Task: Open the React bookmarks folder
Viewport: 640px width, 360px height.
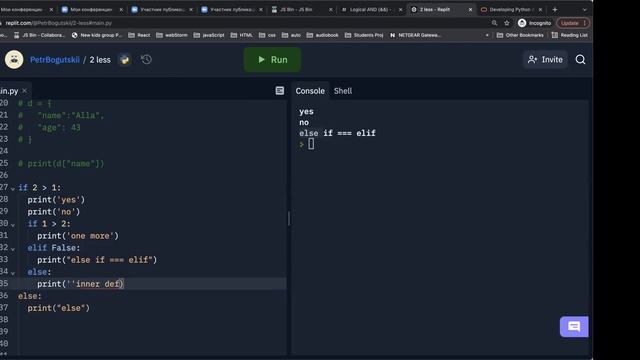Action: [139, 35]
